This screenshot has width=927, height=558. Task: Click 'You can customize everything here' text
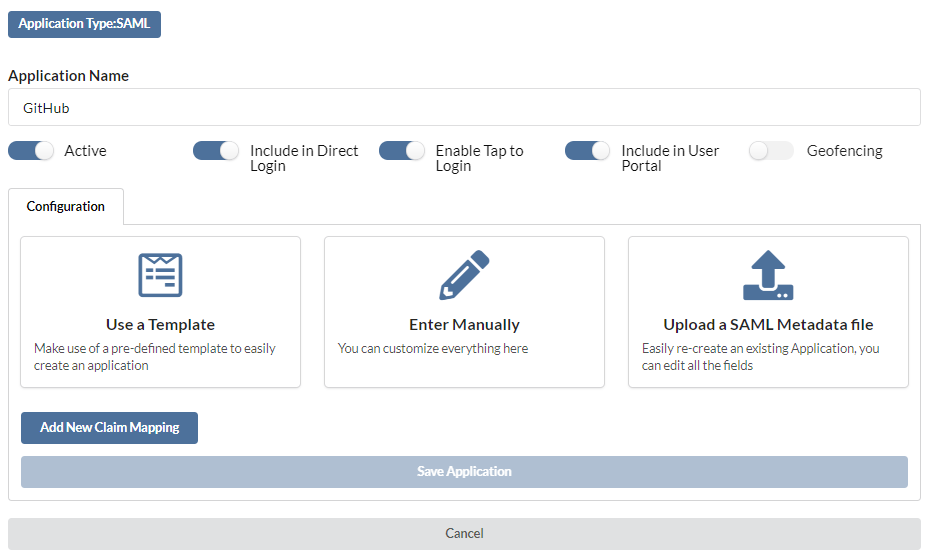(x=433, y=349)
